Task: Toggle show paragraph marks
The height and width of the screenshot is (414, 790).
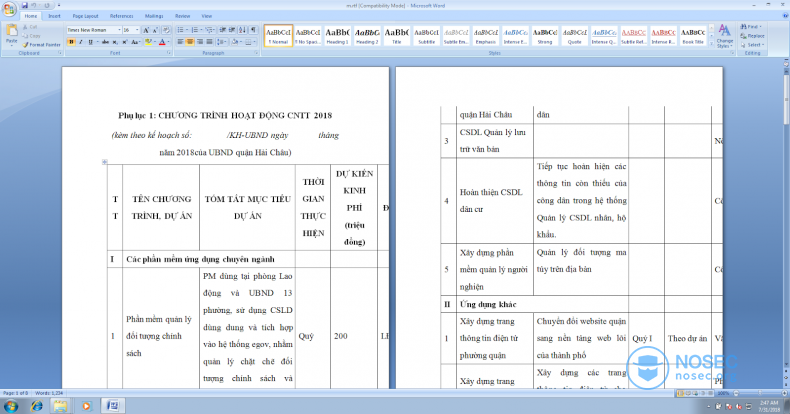Action: pos(253,30)
